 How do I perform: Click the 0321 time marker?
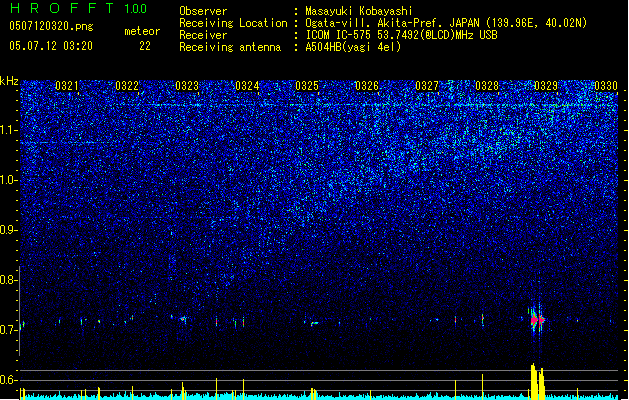67,86
